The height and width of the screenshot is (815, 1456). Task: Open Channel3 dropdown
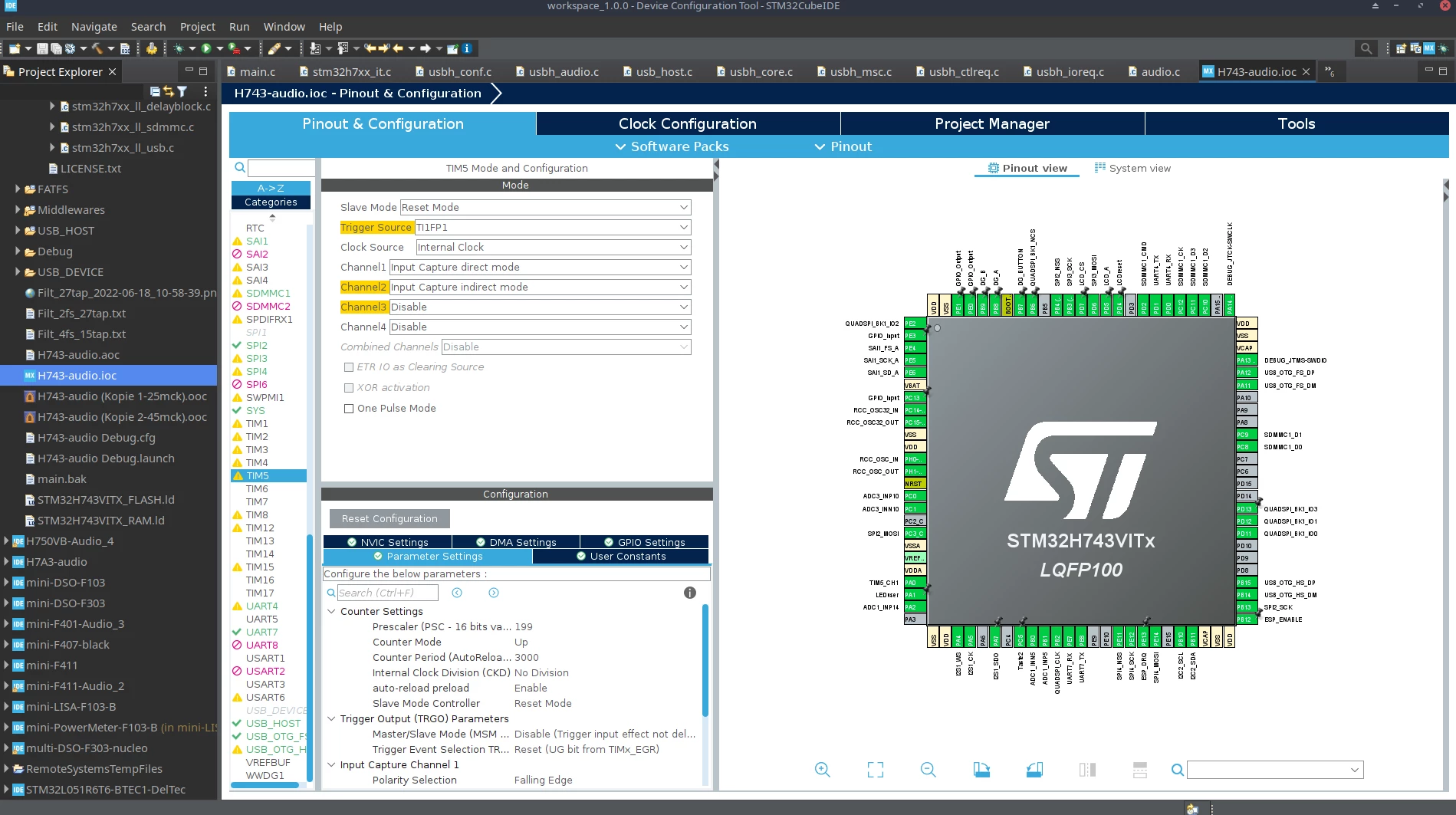(540, 307)
